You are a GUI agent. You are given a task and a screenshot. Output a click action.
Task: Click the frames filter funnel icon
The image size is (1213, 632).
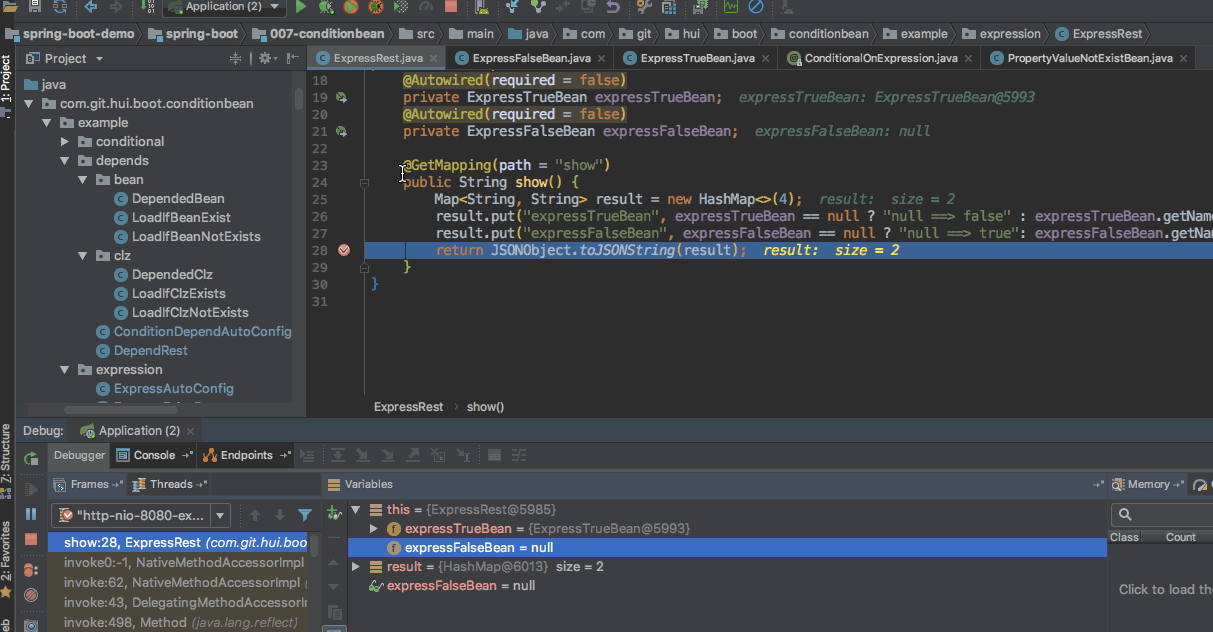click(305, 516)
